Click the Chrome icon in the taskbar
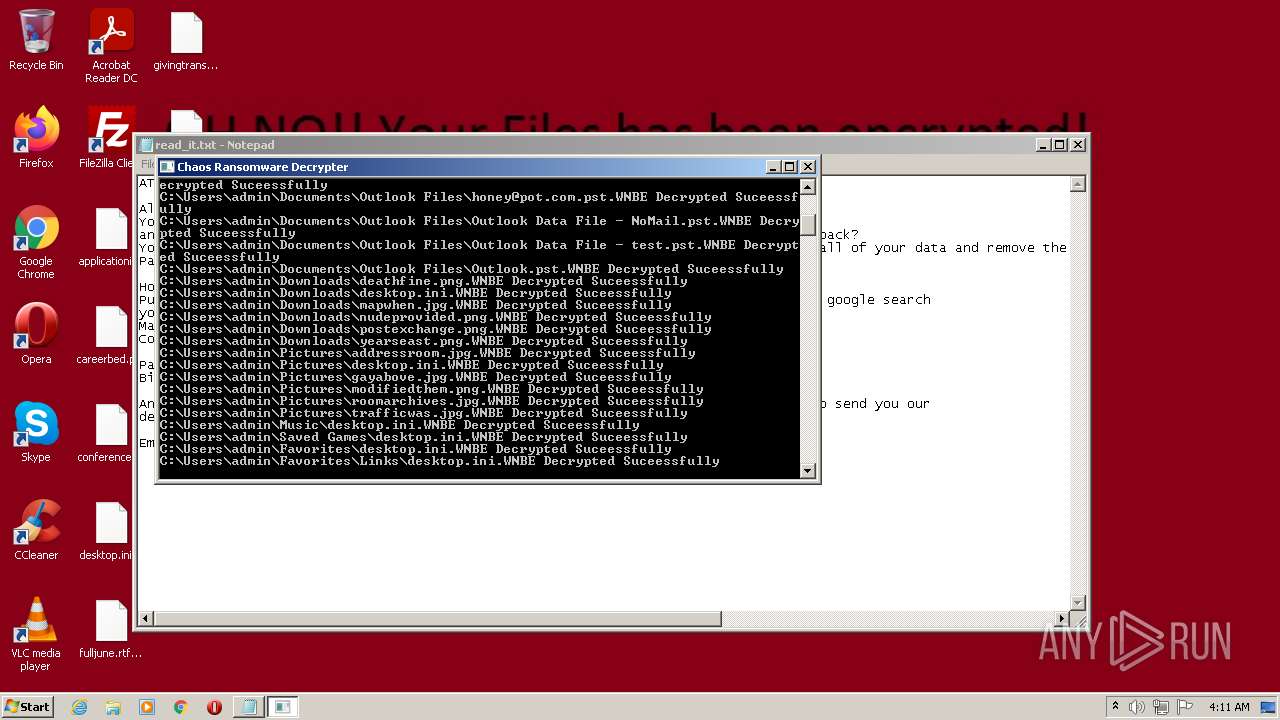 coord(181,707)
